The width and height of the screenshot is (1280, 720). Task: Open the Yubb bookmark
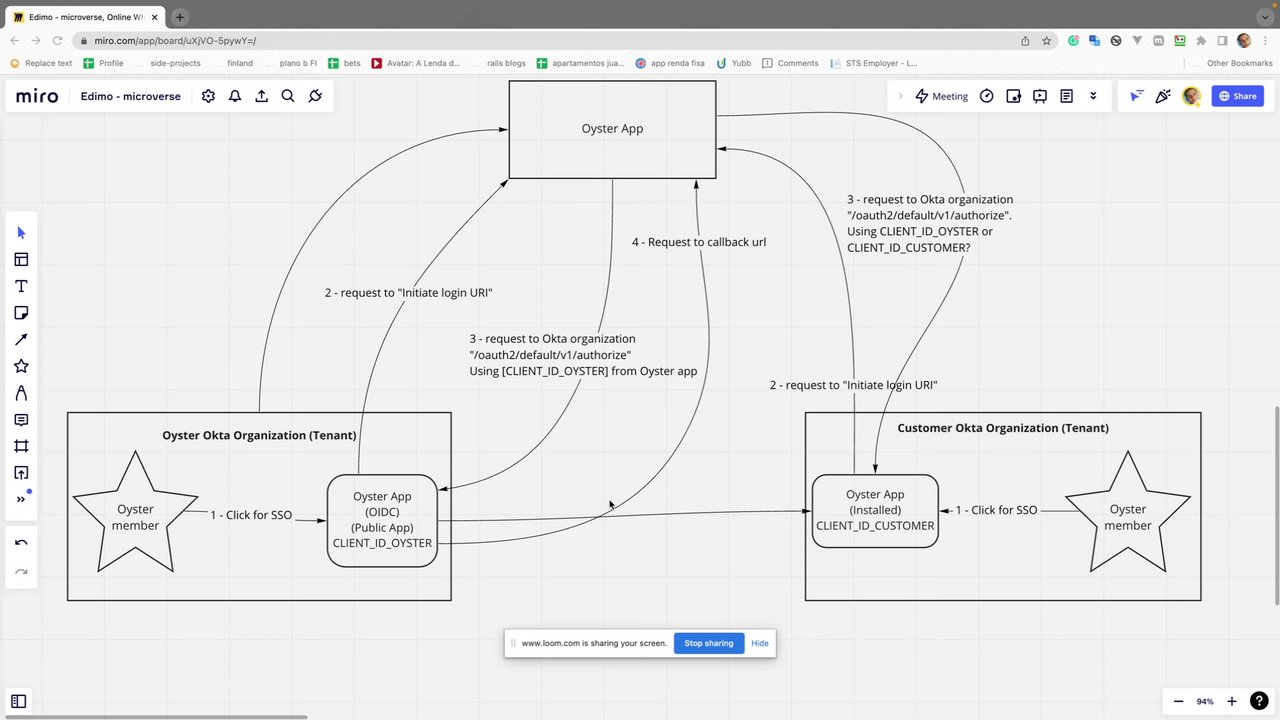734,63
